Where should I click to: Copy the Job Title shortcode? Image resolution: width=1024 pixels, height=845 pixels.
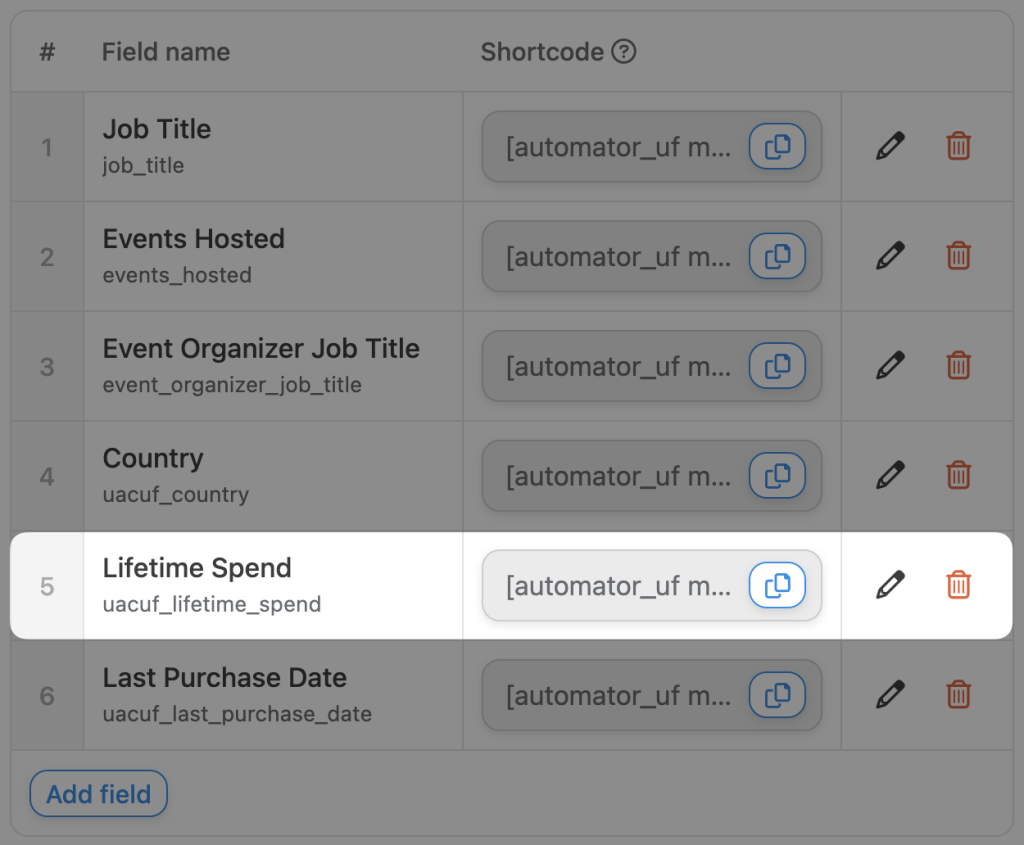[778, 146]
